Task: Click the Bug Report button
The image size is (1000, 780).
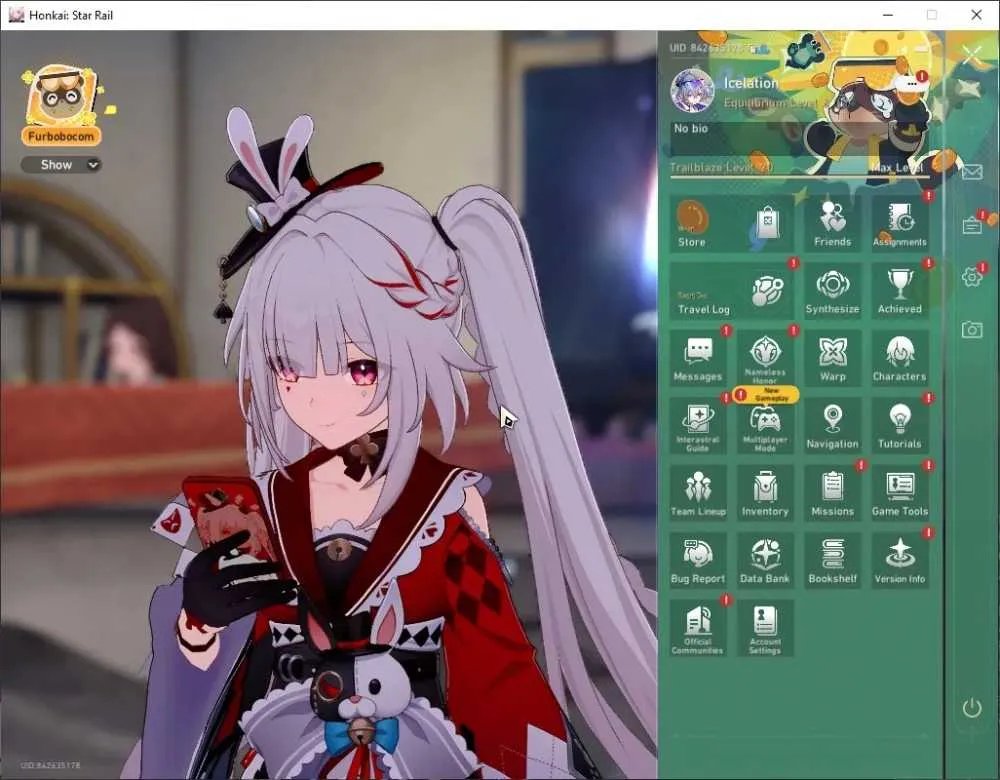Action: [x=698, y=561]
